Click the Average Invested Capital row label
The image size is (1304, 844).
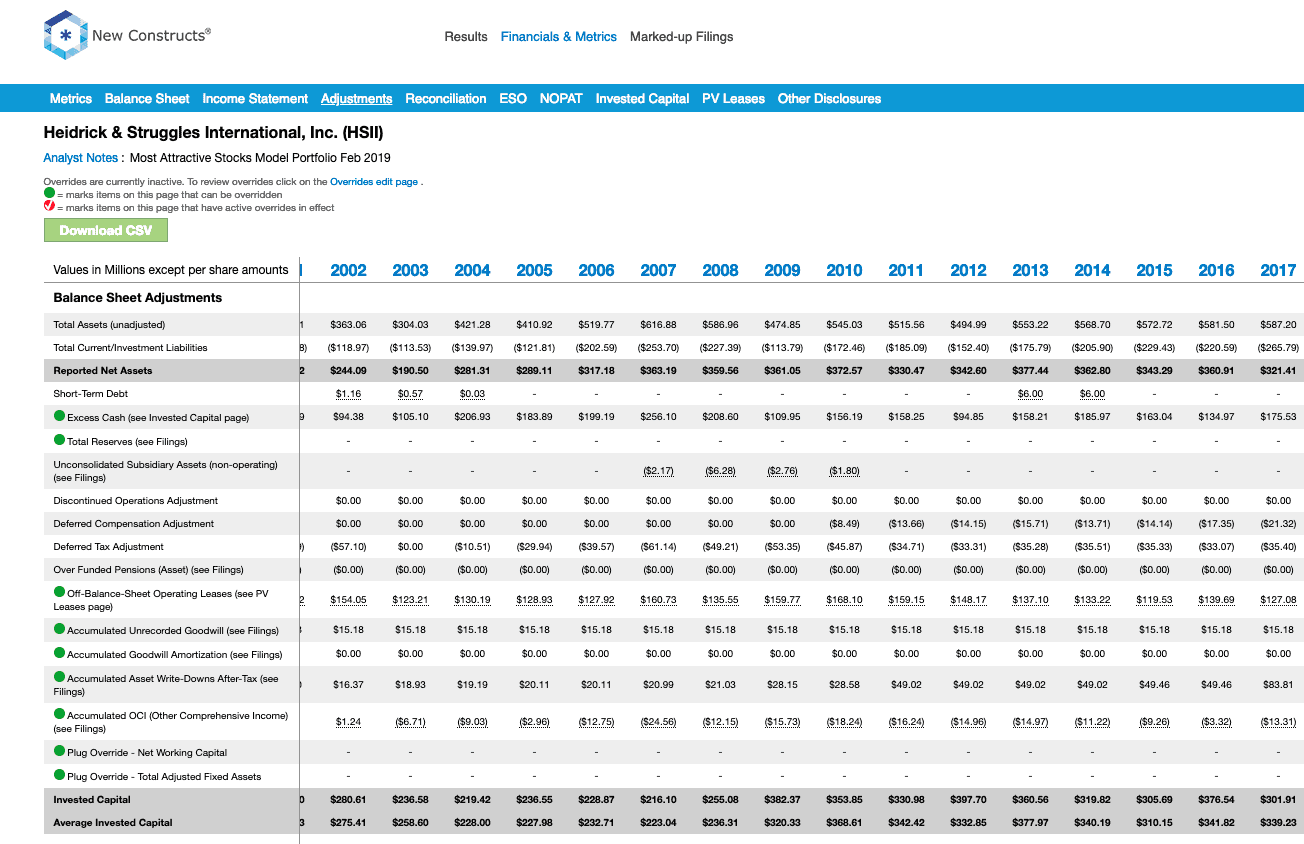(113, 823)
